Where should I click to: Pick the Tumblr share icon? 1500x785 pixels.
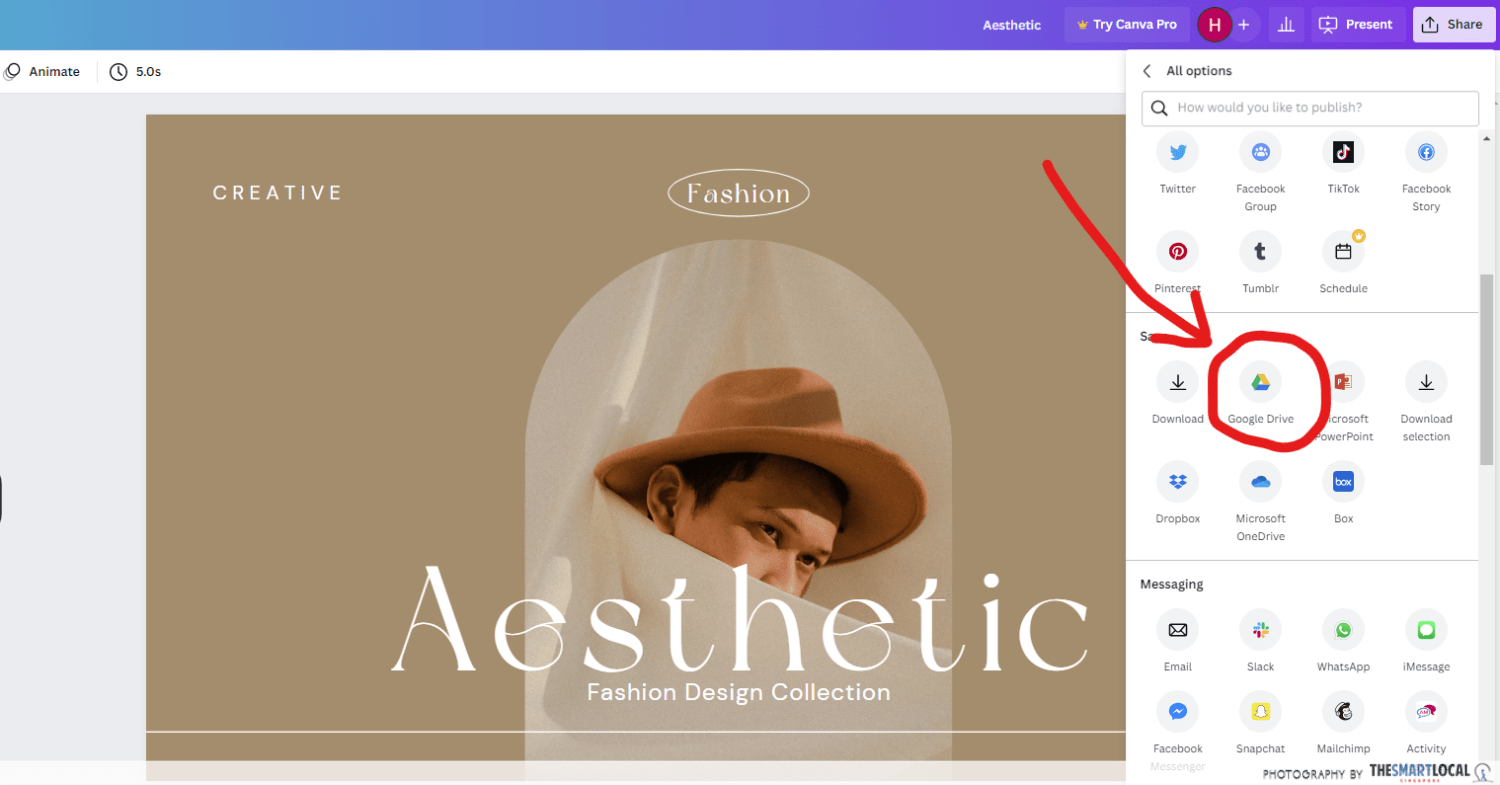coord(1260,252)
